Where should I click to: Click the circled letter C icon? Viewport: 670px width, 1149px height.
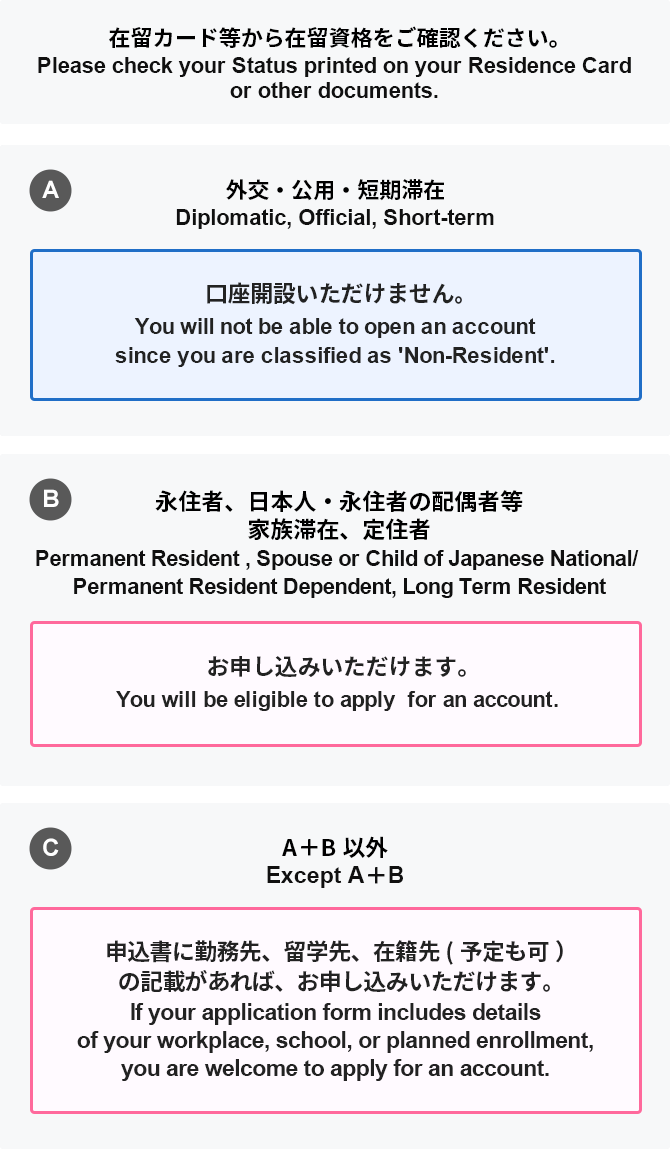coord(51,849)
